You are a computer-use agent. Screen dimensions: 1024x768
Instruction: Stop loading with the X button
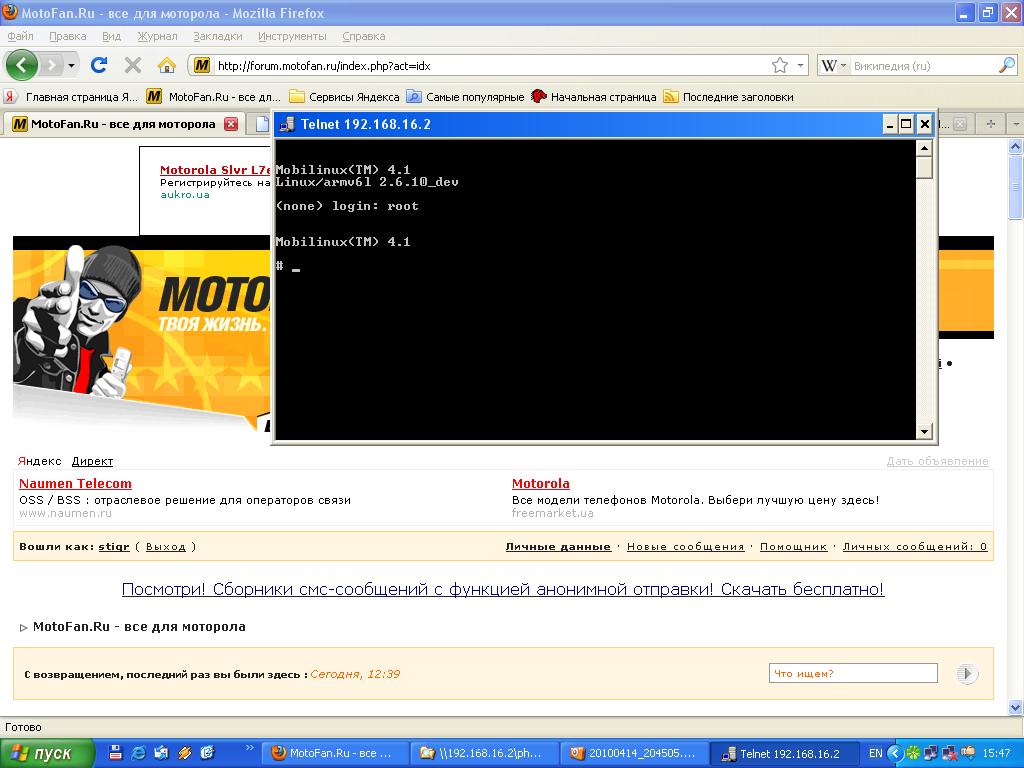click(133, 65)
